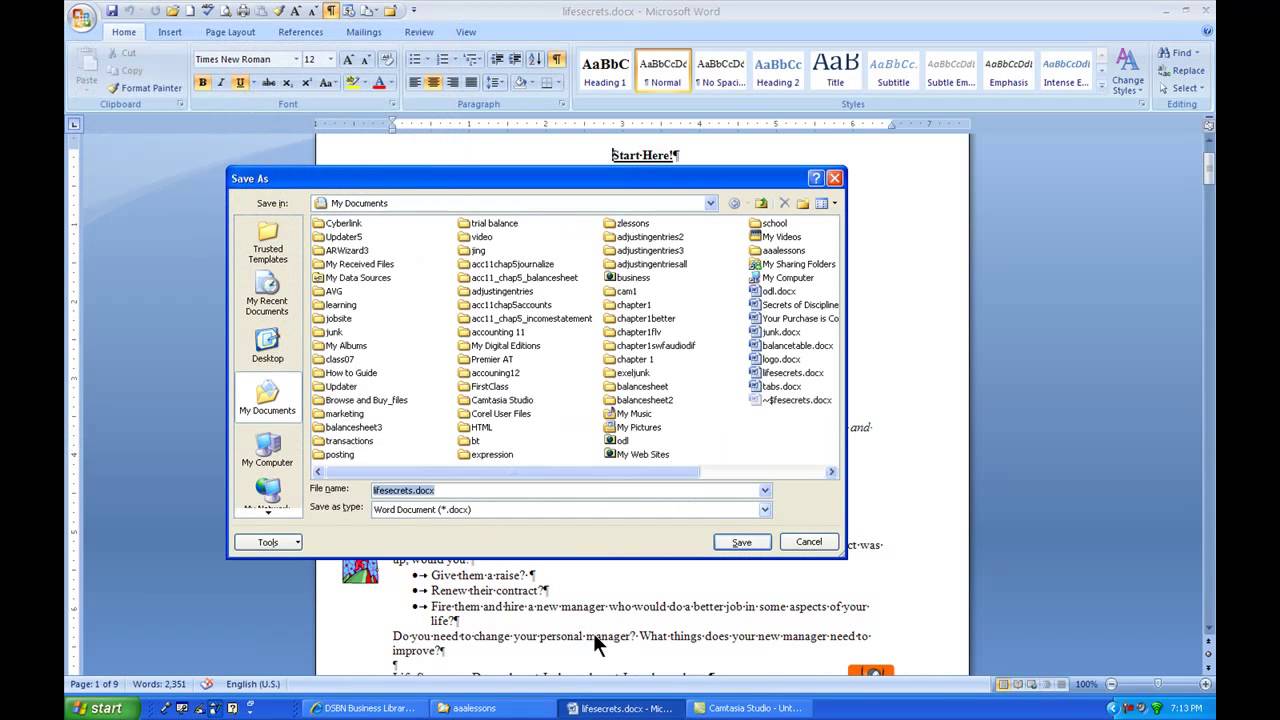Click the Format Painter button
Image resolution: width=1280 pixels, height=720 pixels.
[x=144, y=88]
